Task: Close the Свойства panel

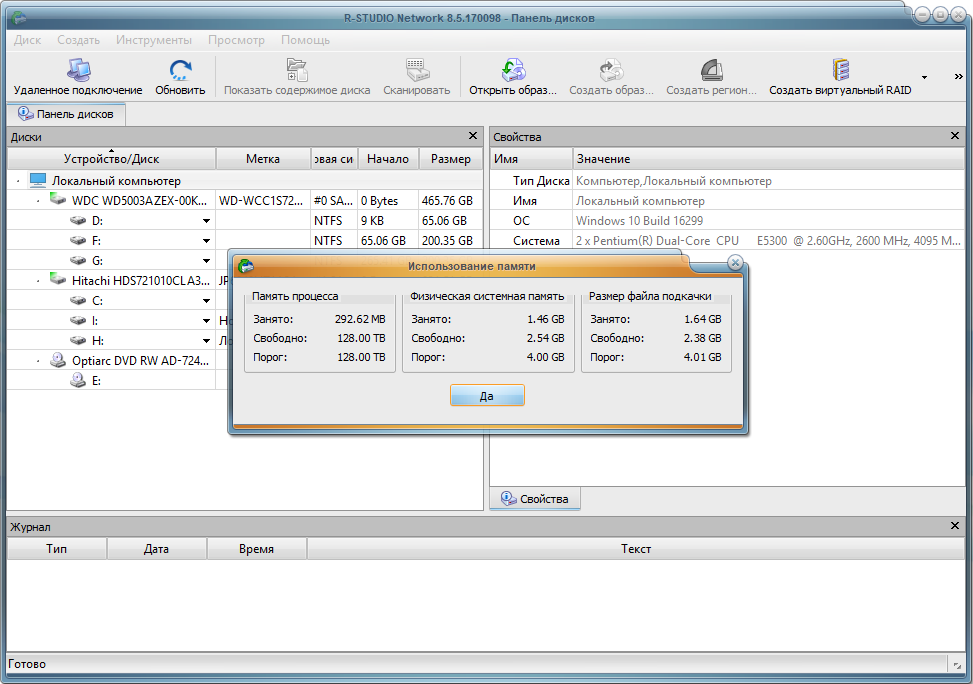Action: coord(955,136)
